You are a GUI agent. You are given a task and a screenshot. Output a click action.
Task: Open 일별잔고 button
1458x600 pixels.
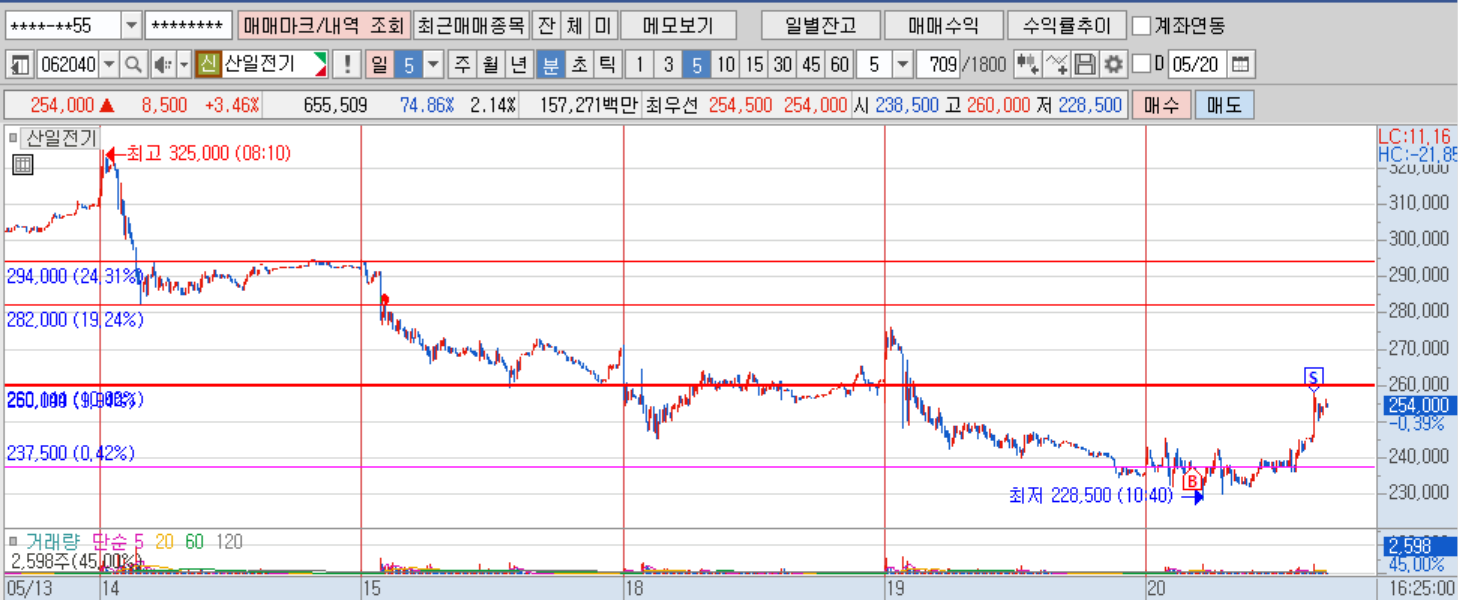click(x=820, y=25)
